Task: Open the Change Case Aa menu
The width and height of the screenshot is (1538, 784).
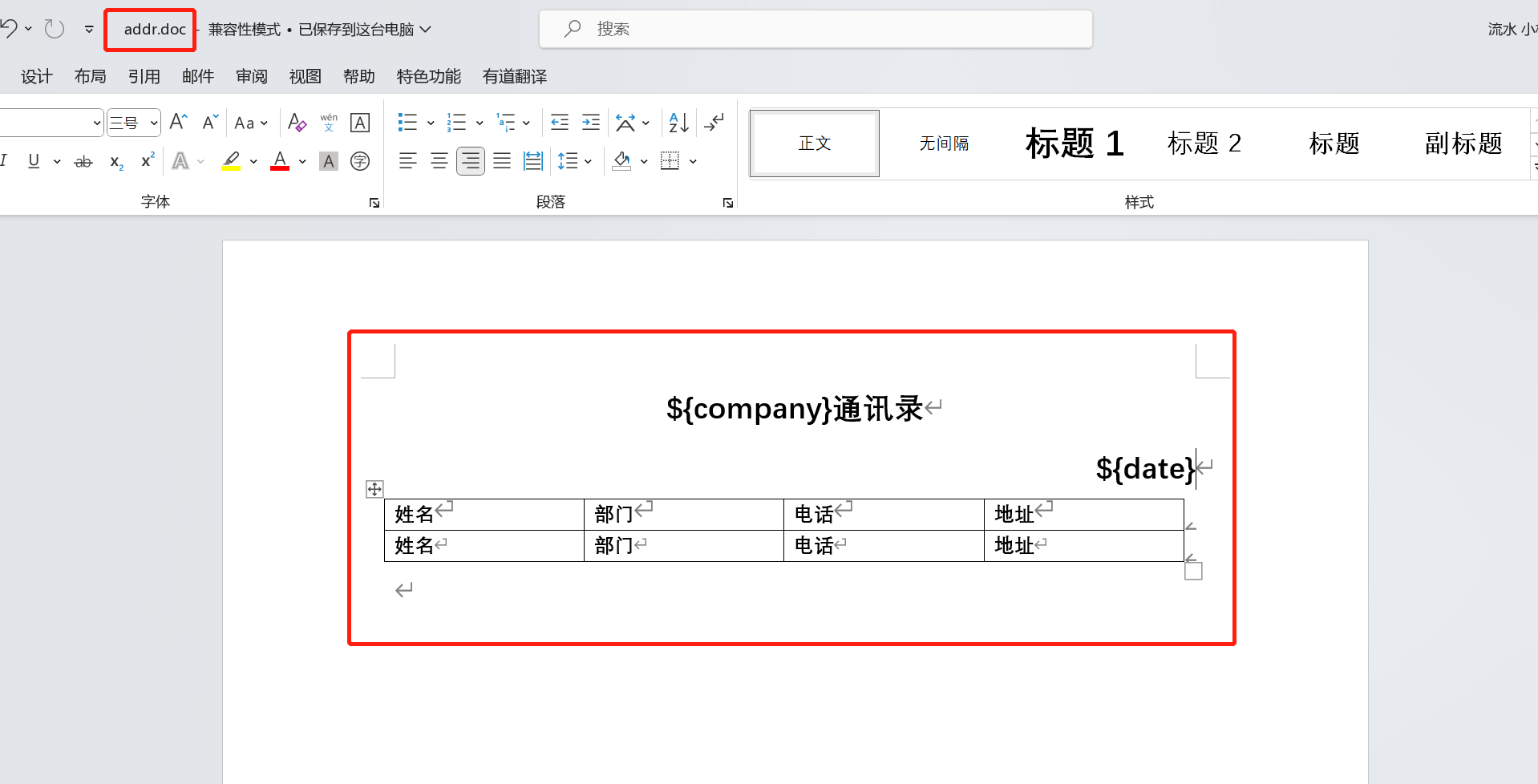Action: tap(250, 123)
